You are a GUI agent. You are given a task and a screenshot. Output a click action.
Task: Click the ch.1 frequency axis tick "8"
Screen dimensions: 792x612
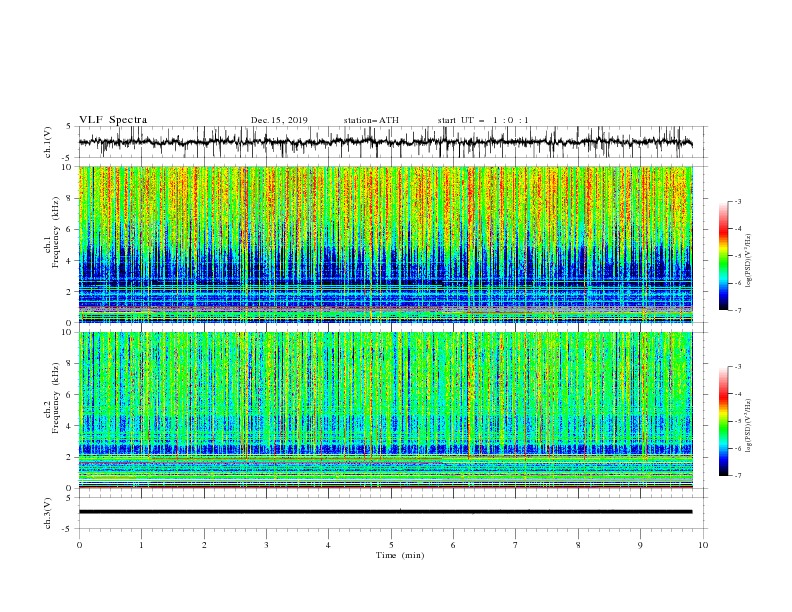coord(70,198)
